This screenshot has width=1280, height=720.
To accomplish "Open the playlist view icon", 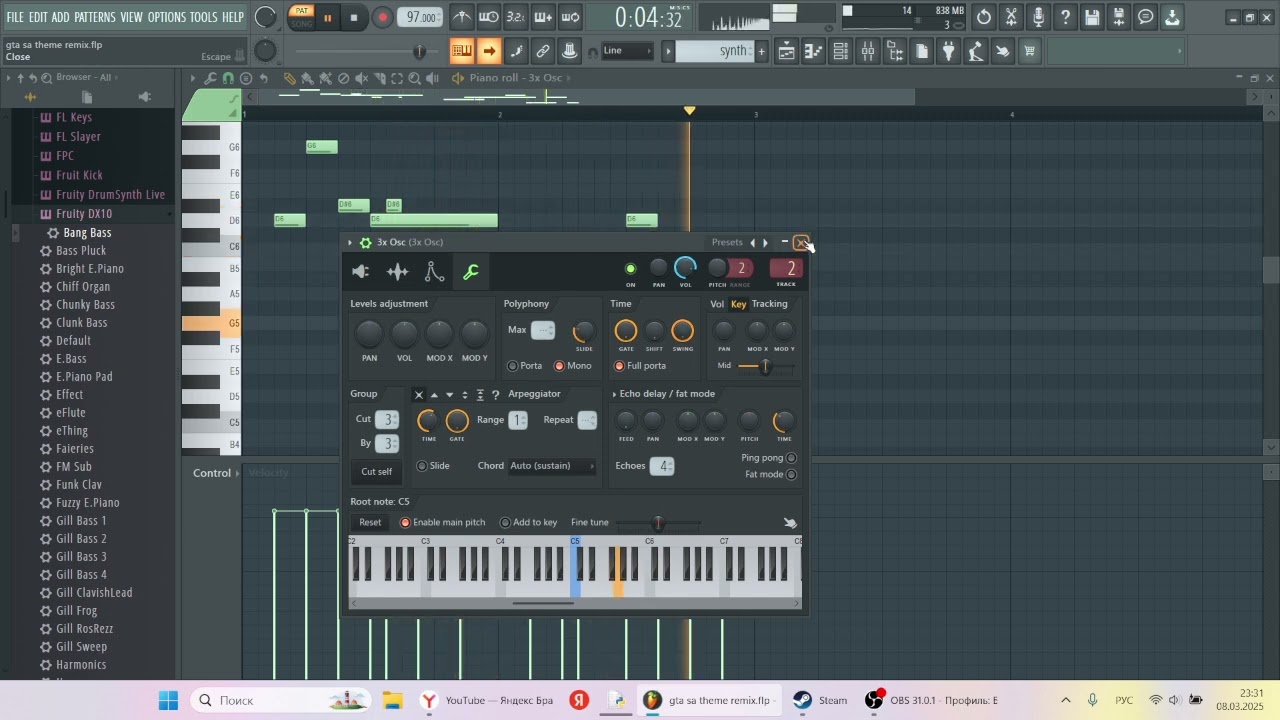I will pyautogui.click(x=787, y=51).
